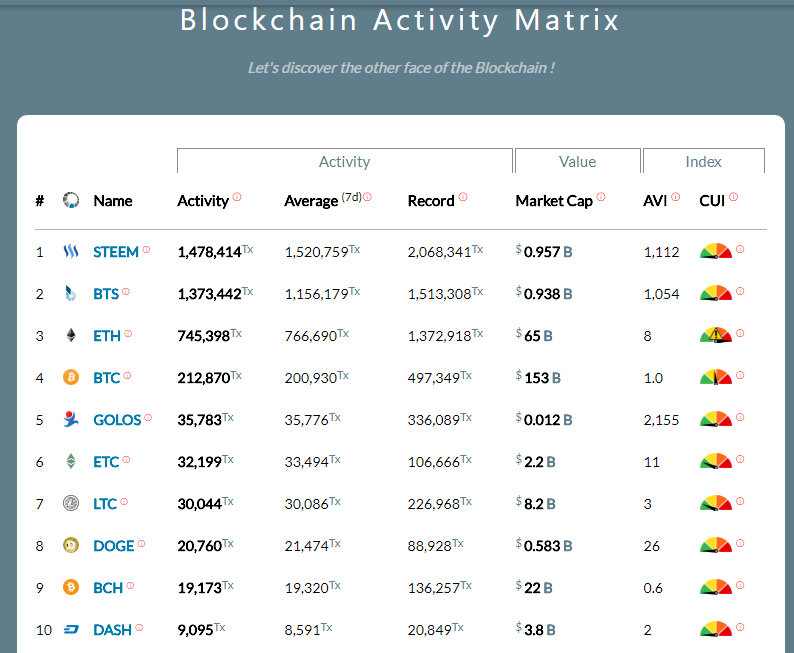The height and width of the screenshot is (653, 794).
Task: Open the info icon next to Record header
Action: click(463, 196)
